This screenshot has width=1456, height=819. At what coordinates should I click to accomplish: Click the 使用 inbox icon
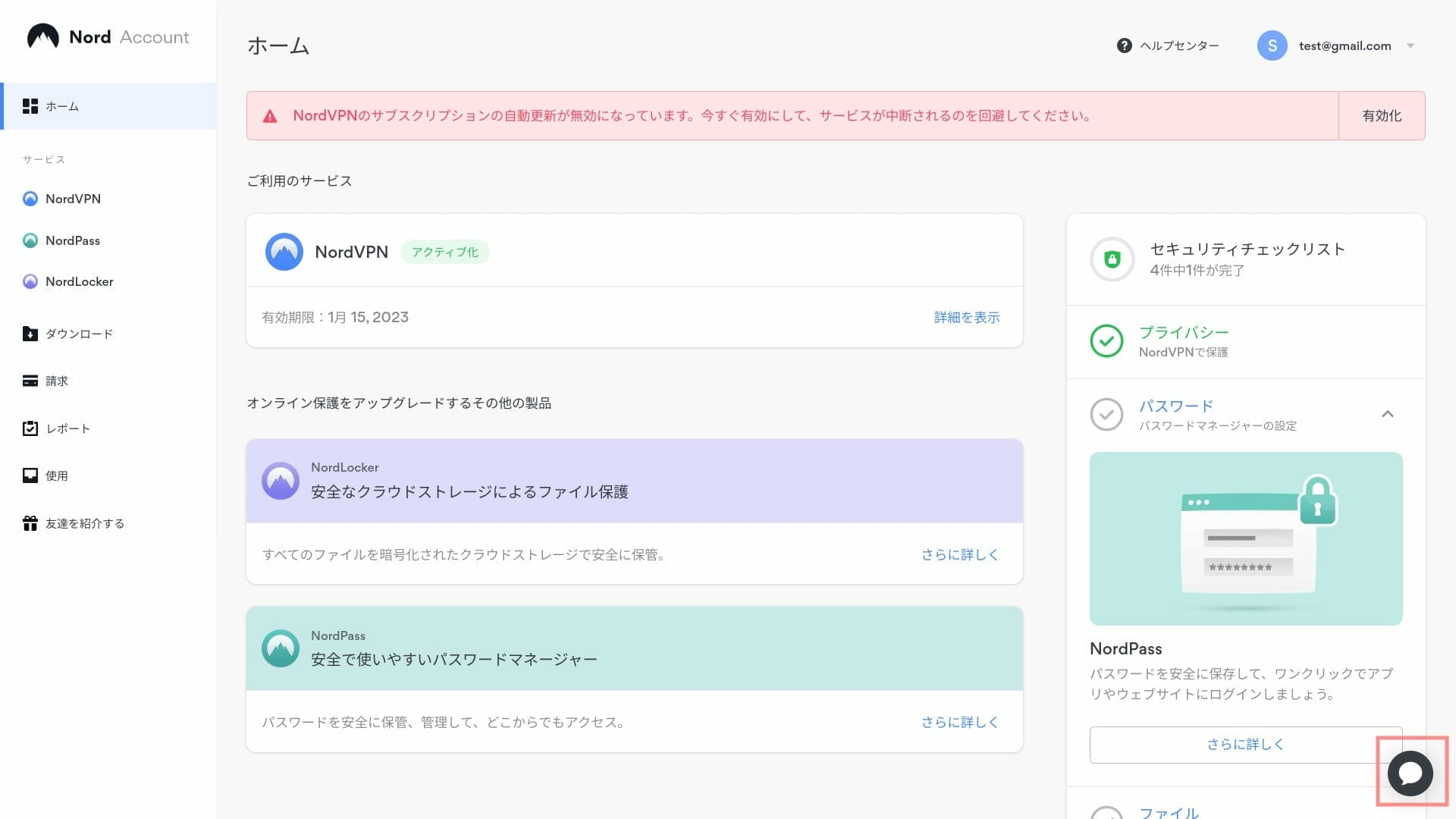pyautogui.click(x=30, y=475)
